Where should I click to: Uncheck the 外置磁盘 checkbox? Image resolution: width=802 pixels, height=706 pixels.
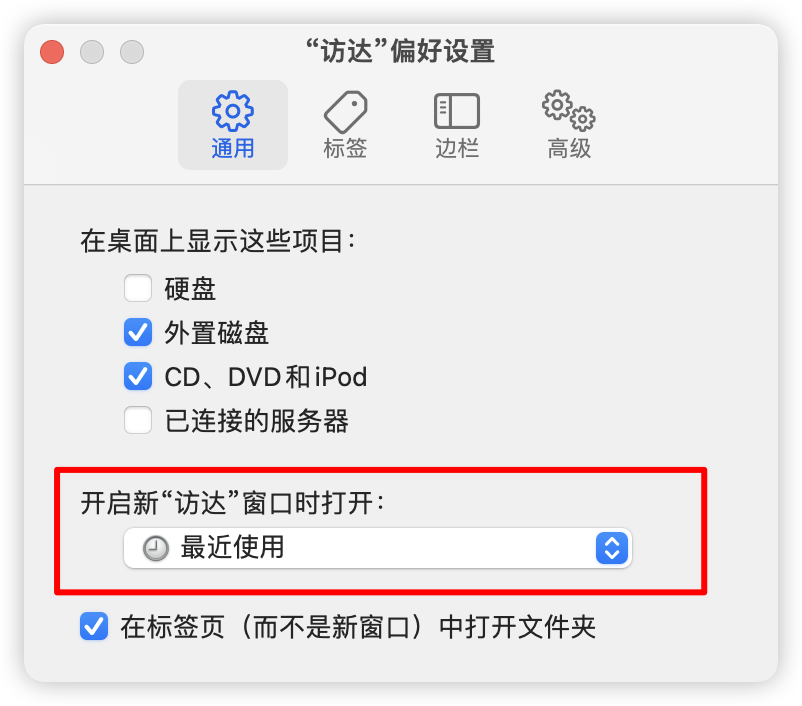pyautogui.click(x=138, y=333)
